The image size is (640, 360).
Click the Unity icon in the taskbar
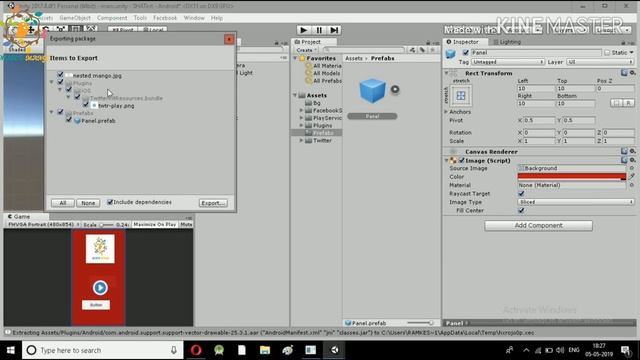point(334,350)
